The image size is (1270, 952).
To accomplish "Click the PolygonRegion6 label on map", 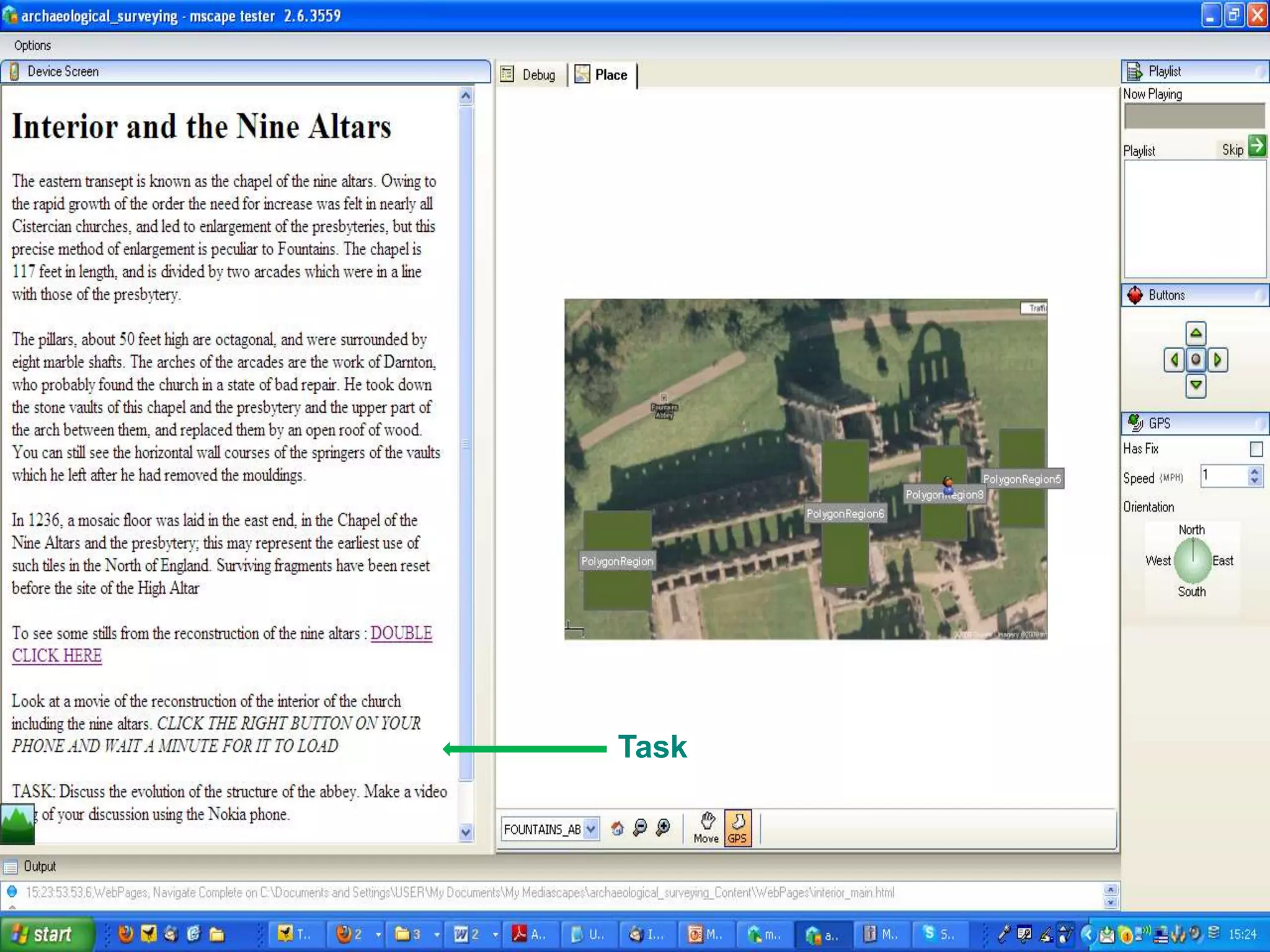I will click(x=845, y=513).
